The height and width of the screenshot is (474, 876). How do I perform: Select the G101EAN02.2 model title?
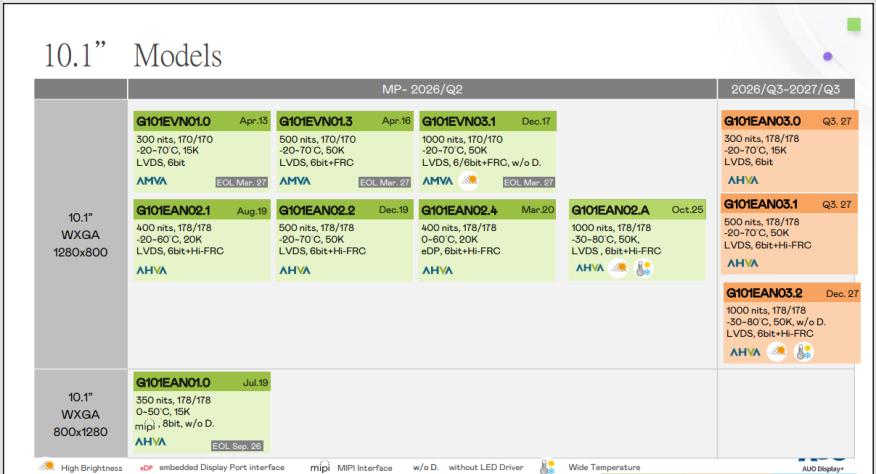pyautogui.click(x=317, y=210)
